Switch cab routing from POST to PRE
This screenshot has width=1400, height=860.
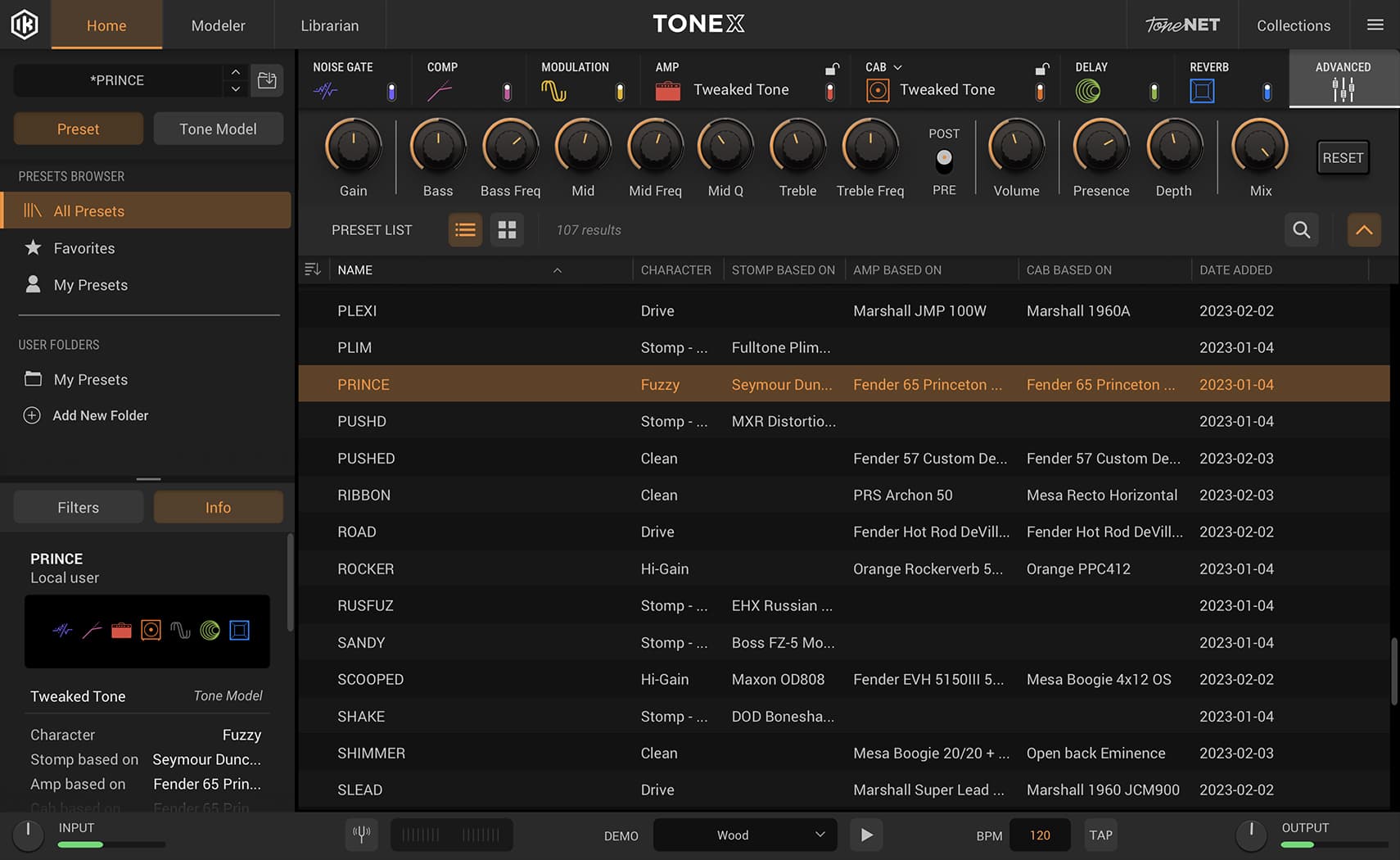(x=944, y=161)
